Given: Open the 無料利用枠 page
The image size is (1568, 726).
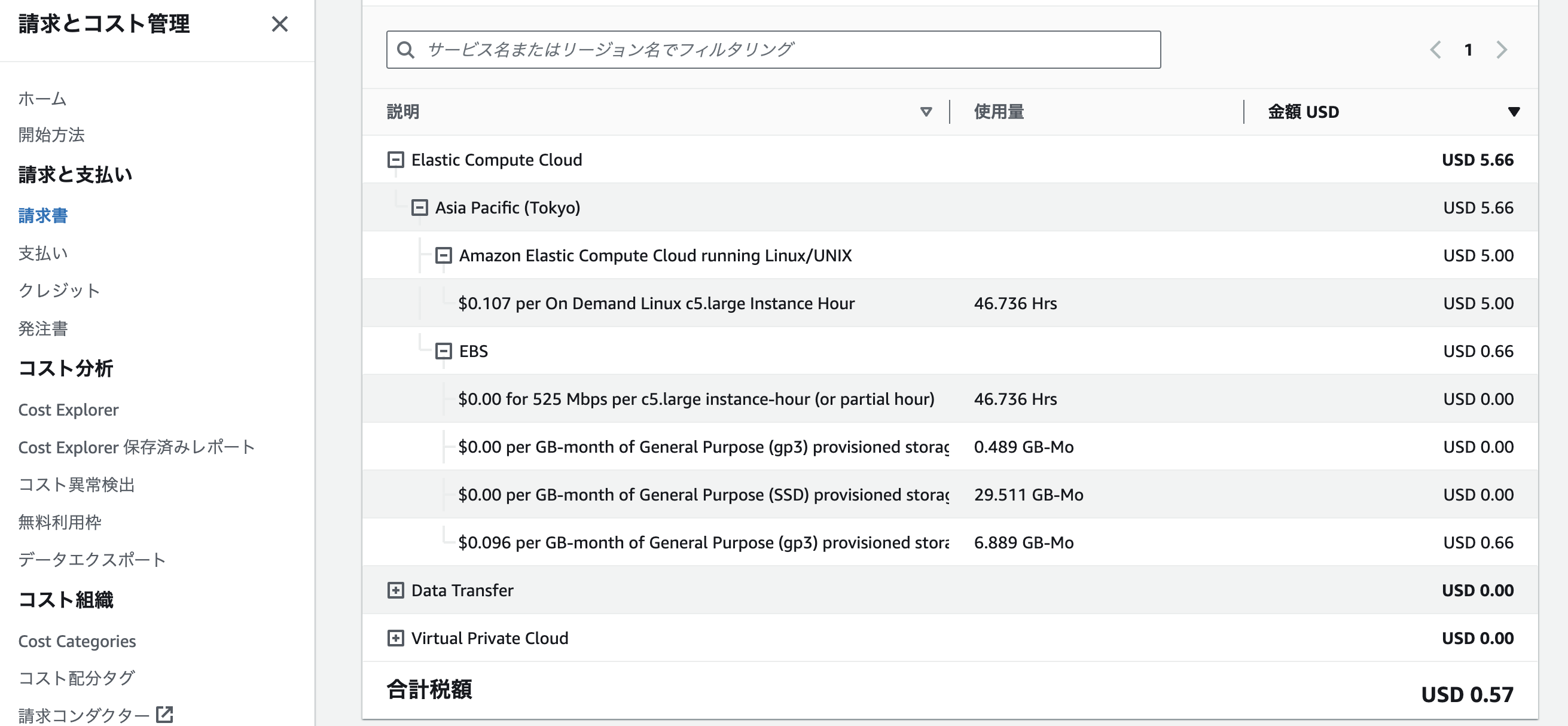Looking at the screenshot, I should [60, 522].
